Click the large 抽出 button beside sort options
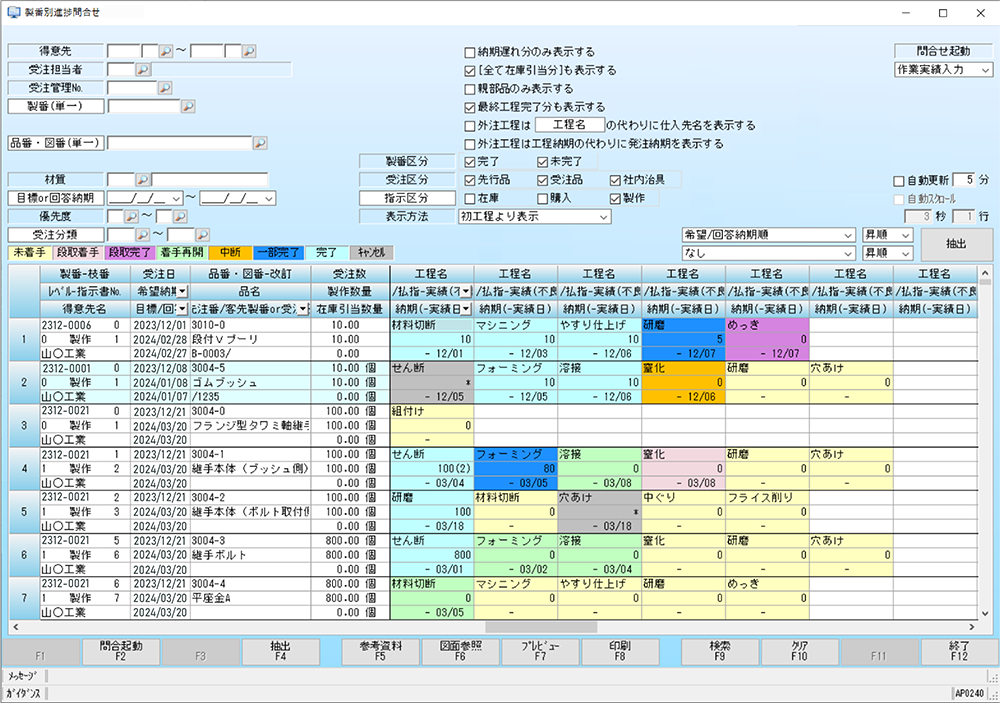Image resolution: width=1000 pixels, height=703 pixels. pyautogui.click(x=956, y=244)
